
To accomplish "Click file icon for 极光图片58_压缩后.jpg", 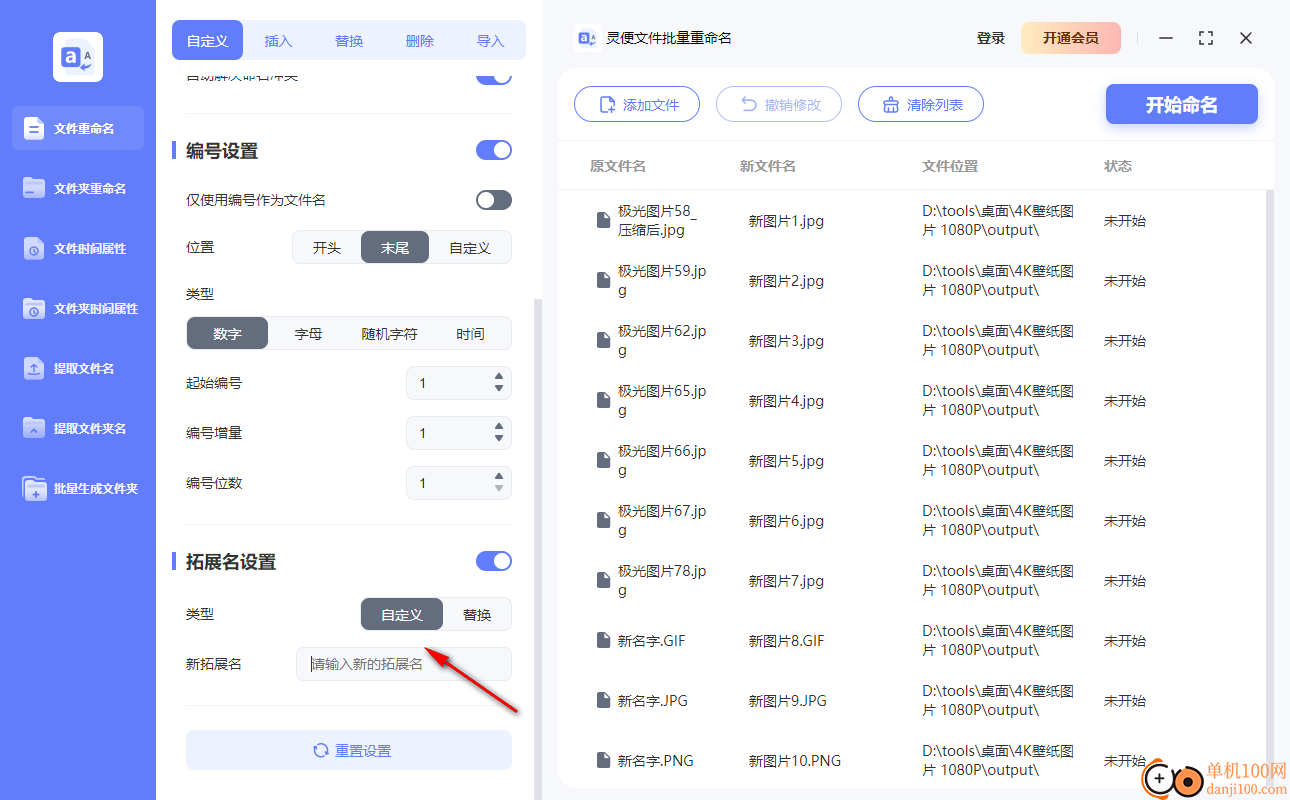I will pos(603,220).
